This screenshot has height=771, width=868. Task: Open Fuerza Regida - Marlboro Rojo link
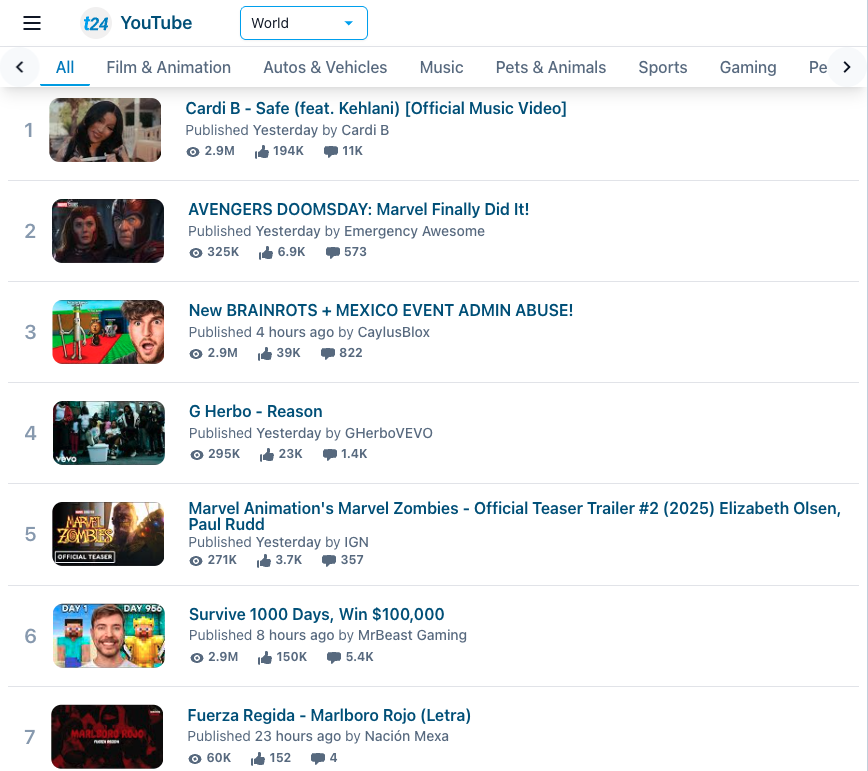(329, 715)
